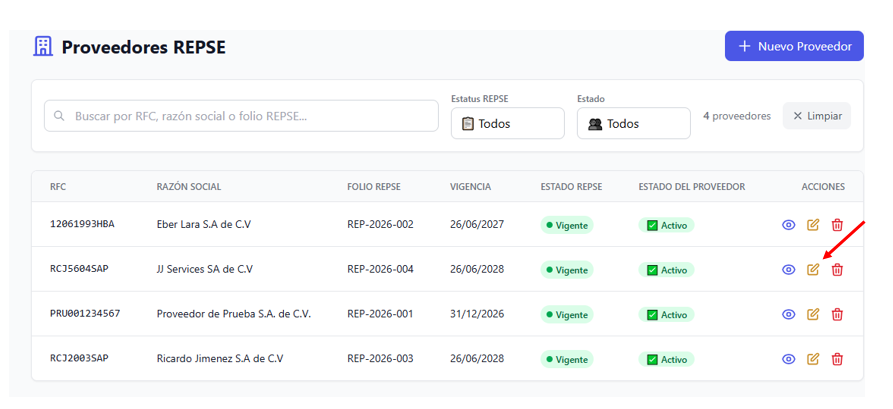Clear filters with the Limpiar button
The image size is (893, 409).
click(x=817, y=116)
